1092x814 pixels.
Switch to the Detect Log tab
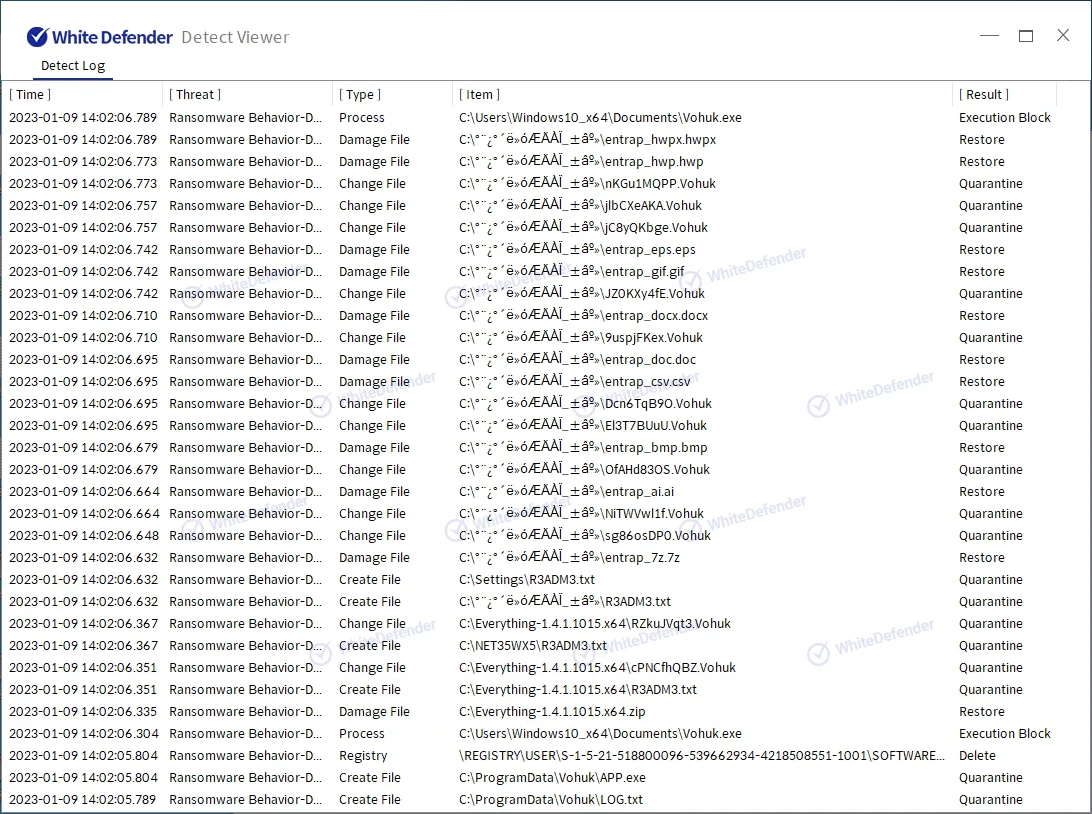coord(72,66)
